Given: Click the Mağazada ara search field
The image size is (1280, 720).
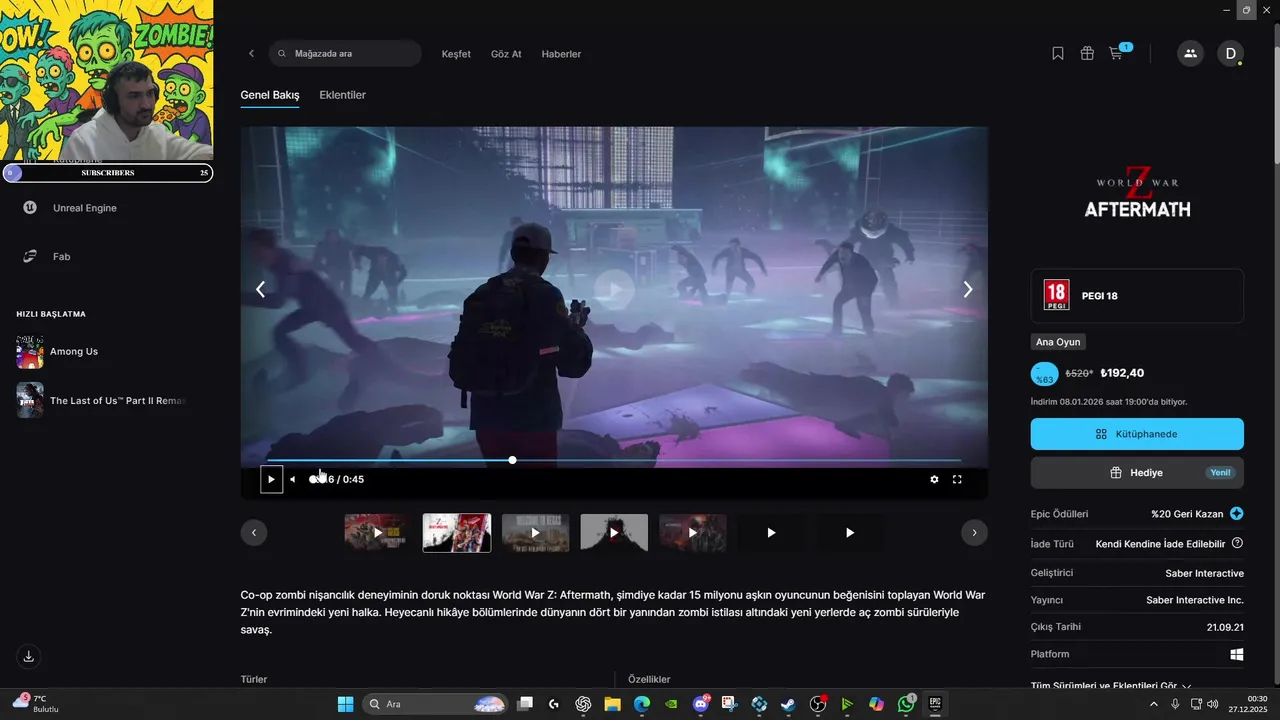Looking at the screenshot, I should point(345,54).
